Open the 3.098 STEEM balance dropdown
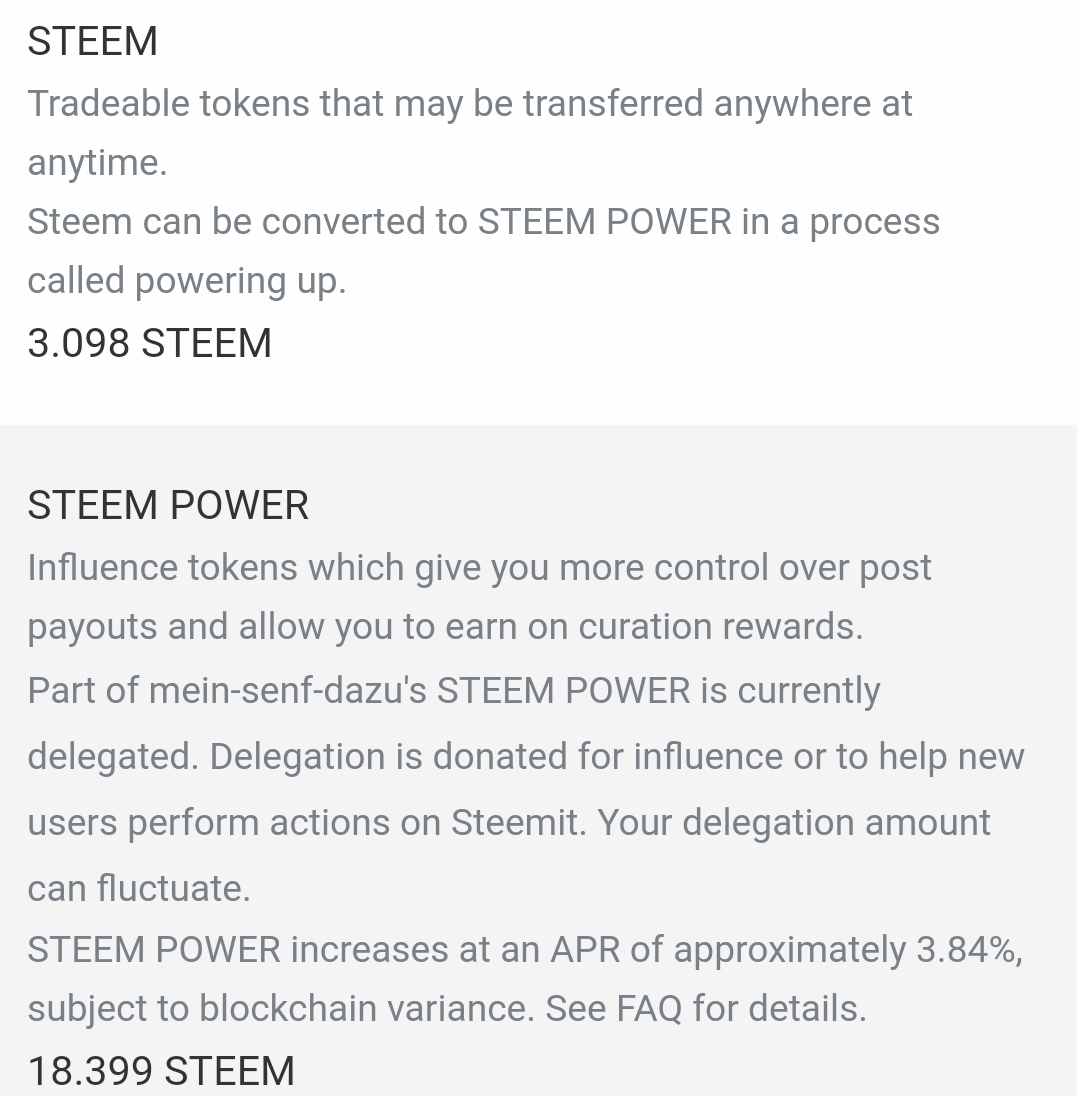Viewport: 1079px width, 1096px height. tap(149, 343)
